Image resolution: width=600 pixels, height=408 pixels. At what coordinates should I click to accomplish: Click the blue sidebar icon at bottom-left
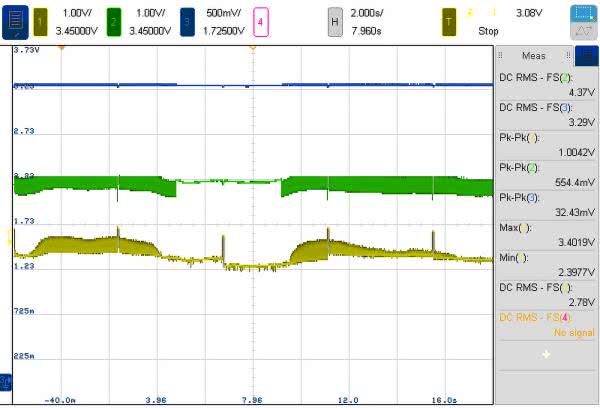tap(5, 381)
